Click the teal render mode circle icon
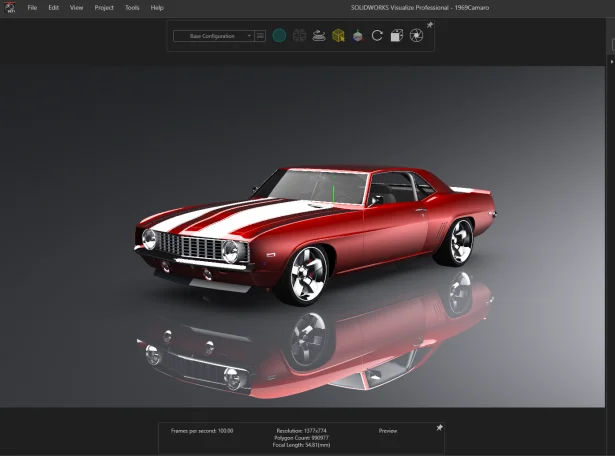The image size is (615, 456). point(279,36)
